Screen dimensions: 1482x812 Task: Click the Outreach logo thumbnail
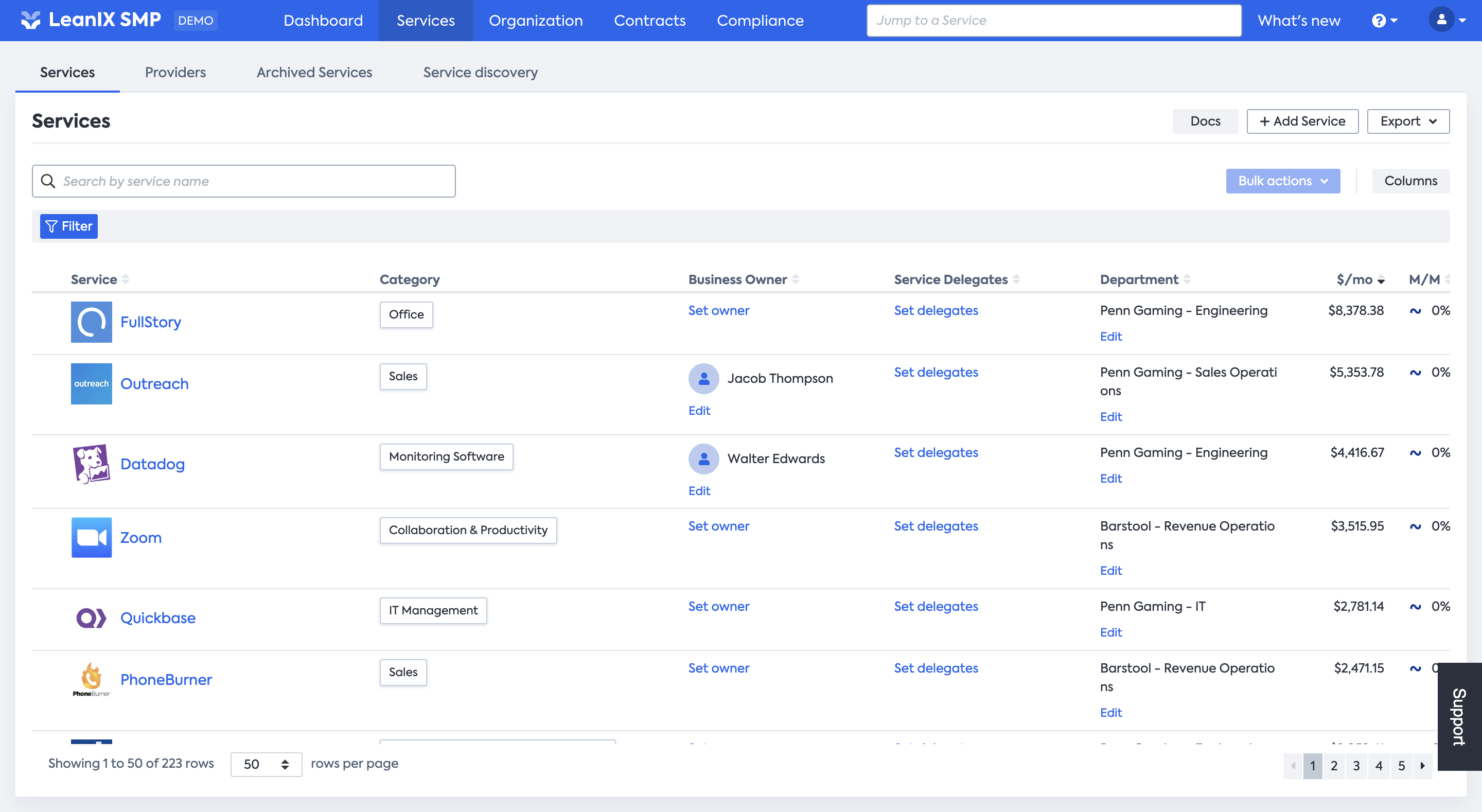point(91,384)
